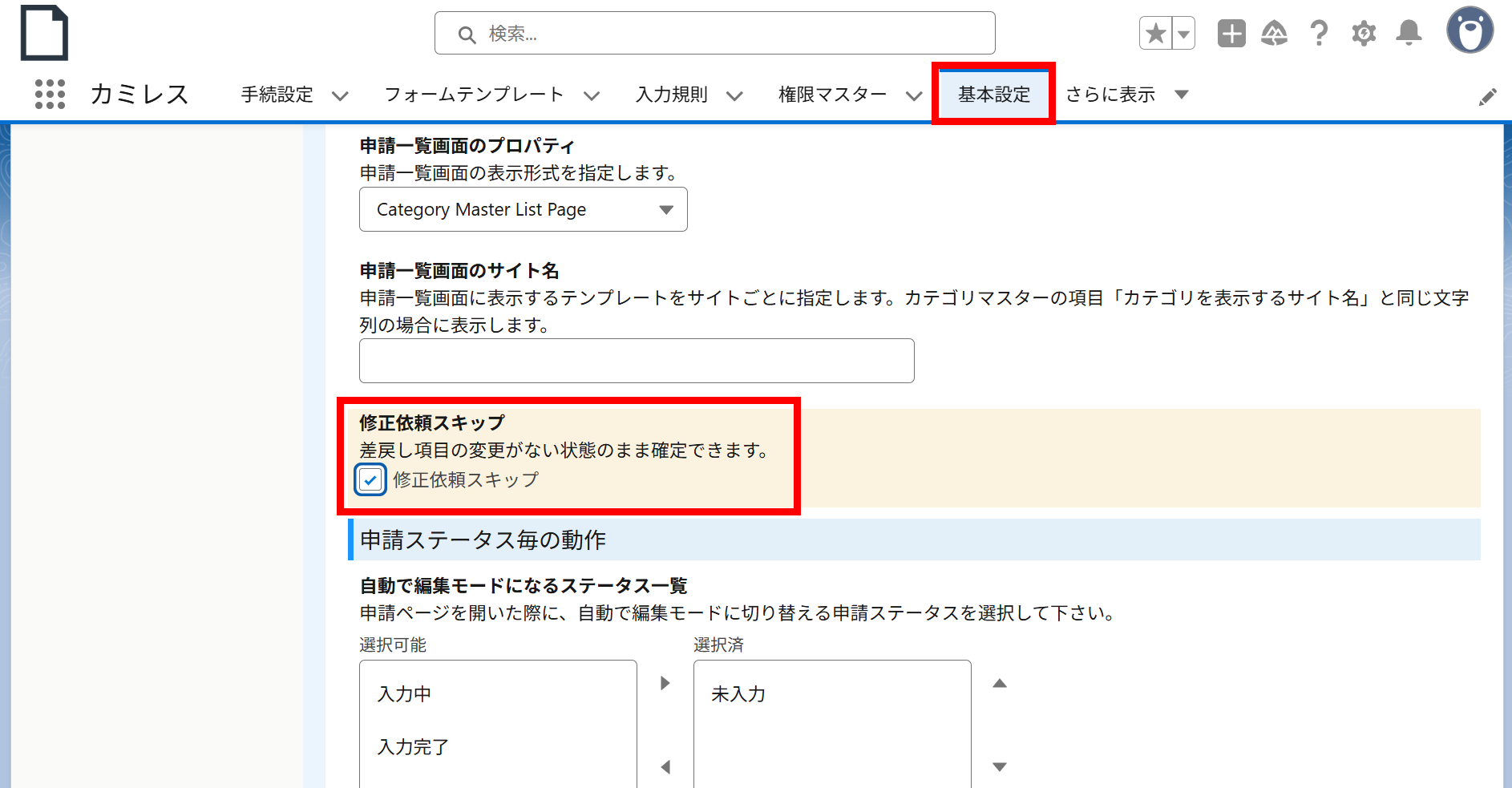Open the help question mark icon
The height and width of the screenshot is (788, 1512).
pos(1319,34)
